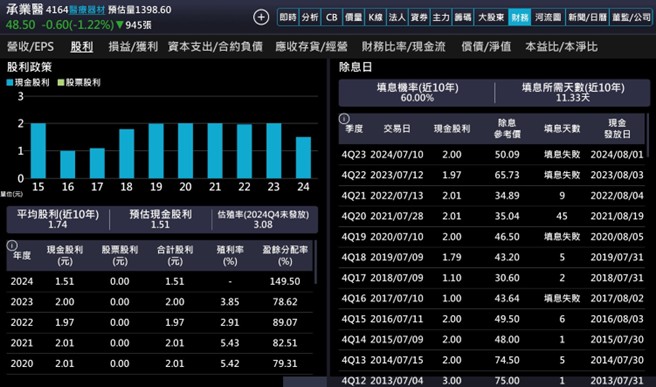The width and height of the screenshot is (656, 387).
Task: Select the 財務比率/現金流 sub-tab
Action: (403, 47)
